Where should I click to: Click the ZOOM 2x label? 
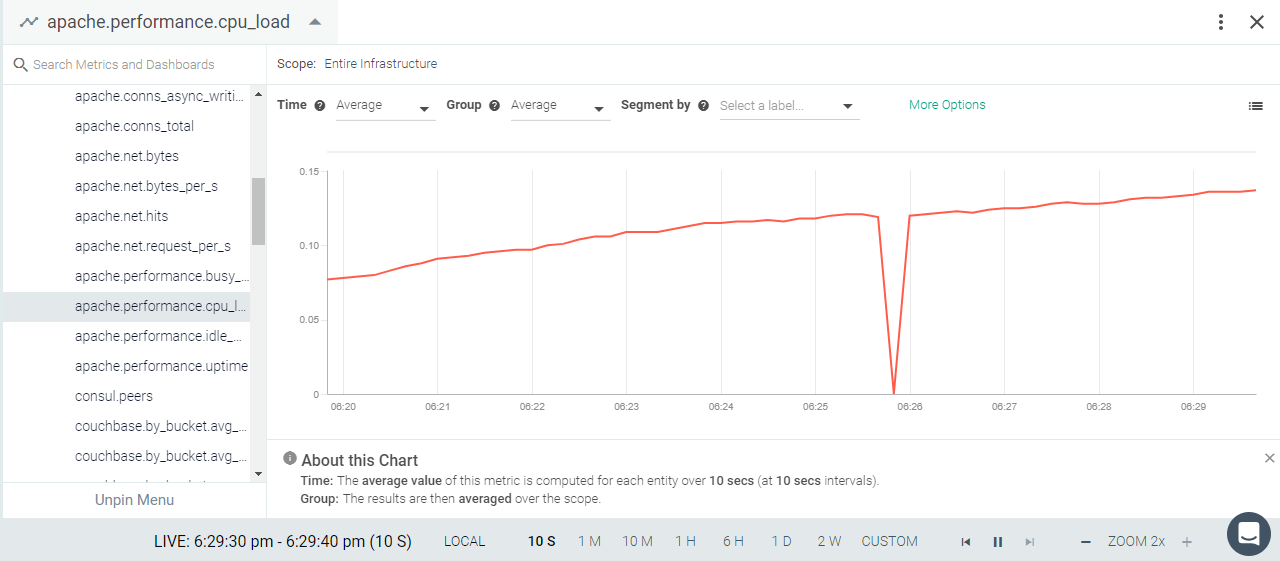pyautogui.click(x=1136, y=541)
